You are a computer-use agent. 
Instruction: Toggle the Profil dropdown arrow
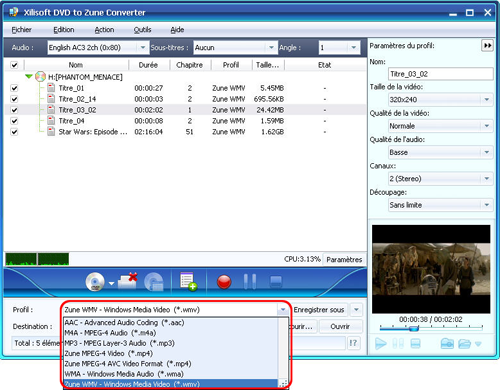click(x=283, y=310)
